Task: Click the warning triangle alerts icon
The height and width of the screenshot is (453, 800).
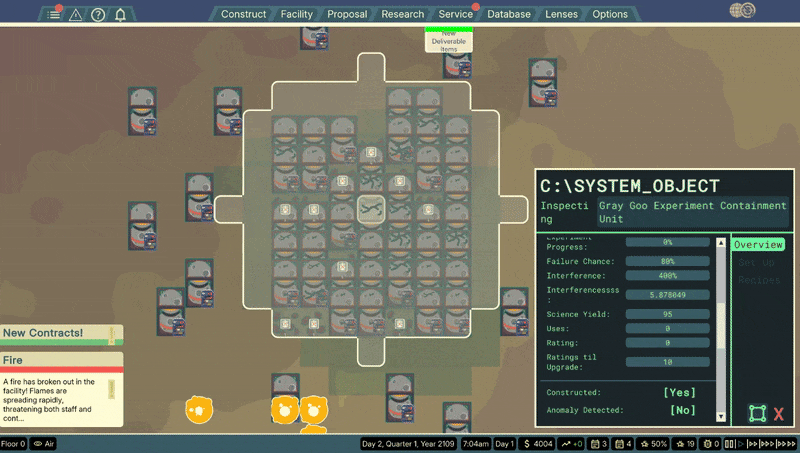Action: [x=76, y=15]
